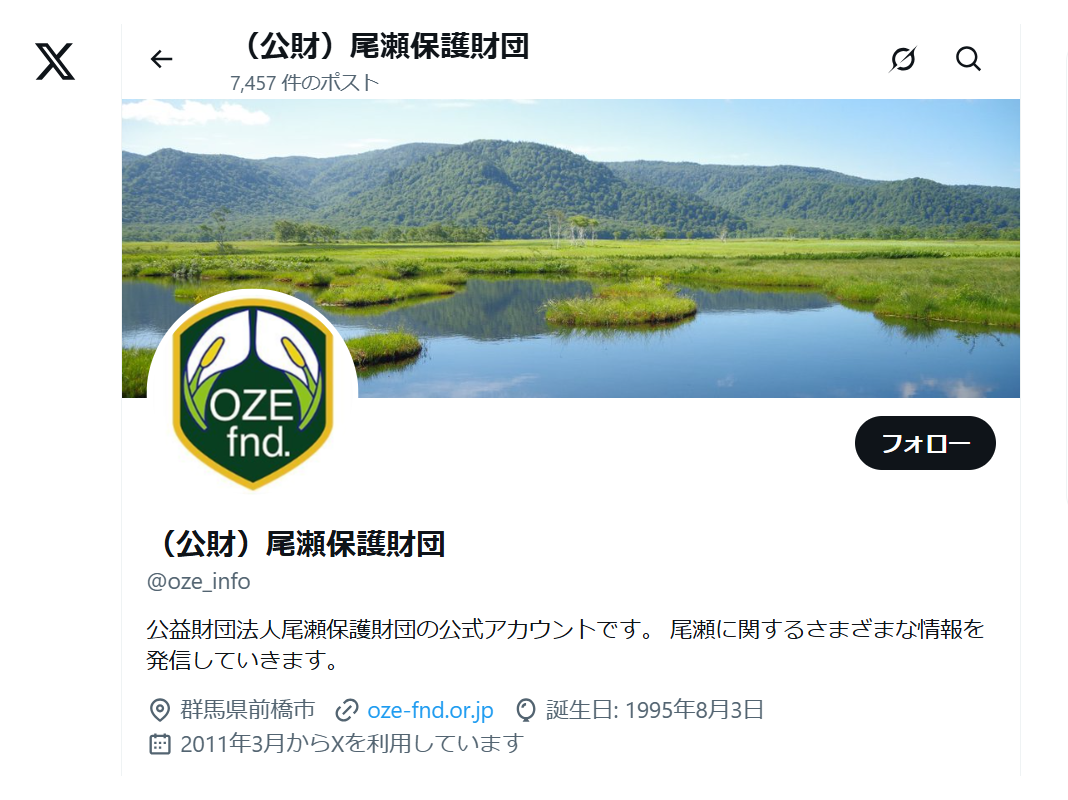Go back using the left arrow

[x=161, y=59]
